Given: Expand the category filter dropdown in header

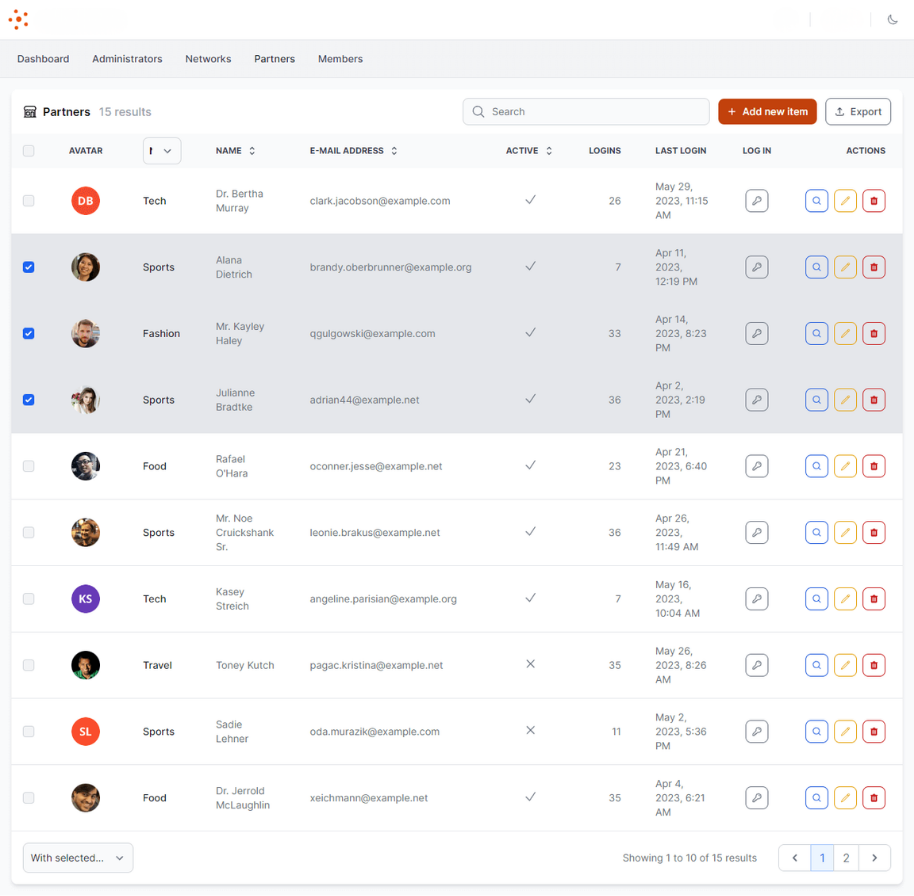Looking at the screenshot, I should coord(162,151).
